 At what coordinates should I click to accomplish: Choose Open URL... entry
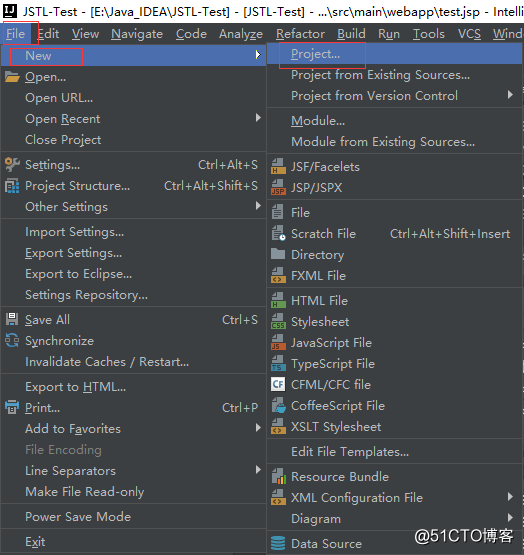(133, 98)
